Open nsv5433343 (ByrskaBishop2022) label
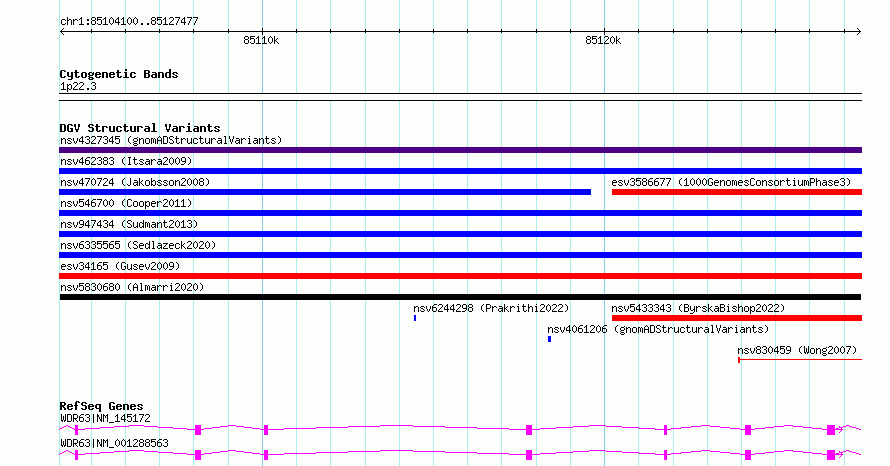The image size is (890, 466). click(698, 308)
